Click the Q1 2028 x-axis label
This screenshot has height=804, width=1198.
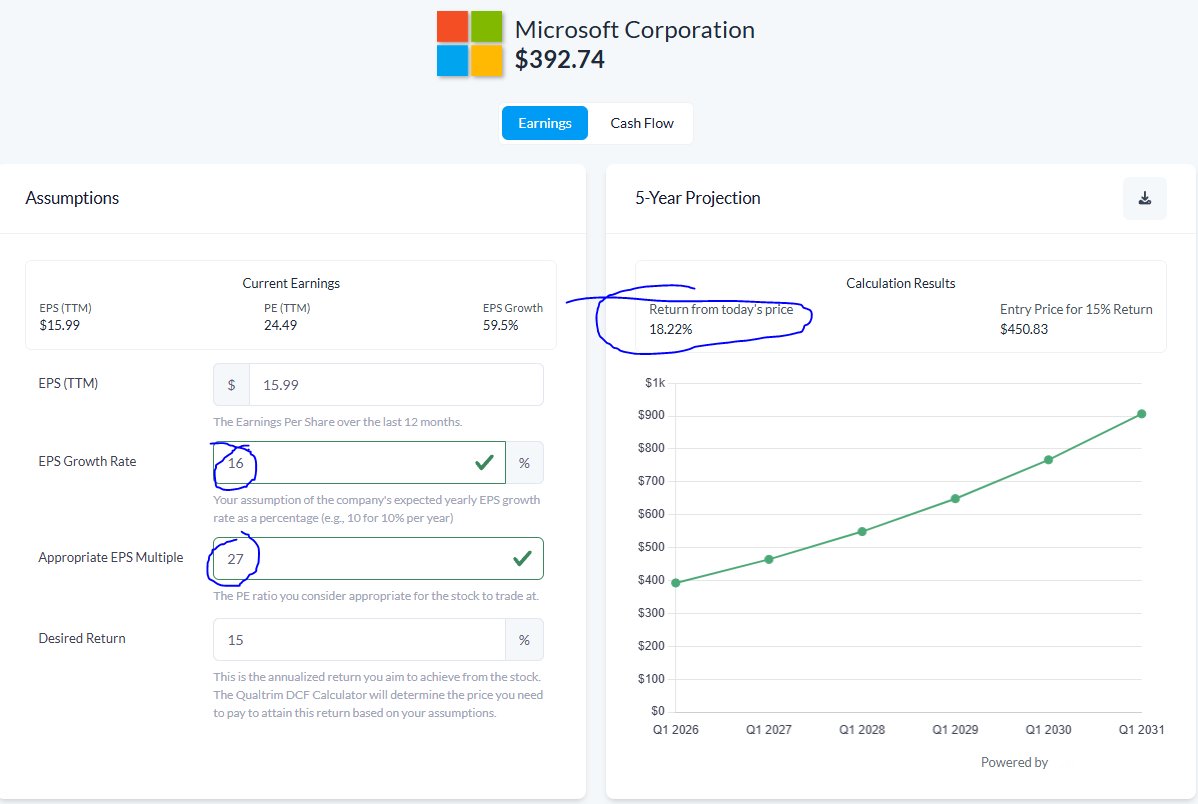862,730
